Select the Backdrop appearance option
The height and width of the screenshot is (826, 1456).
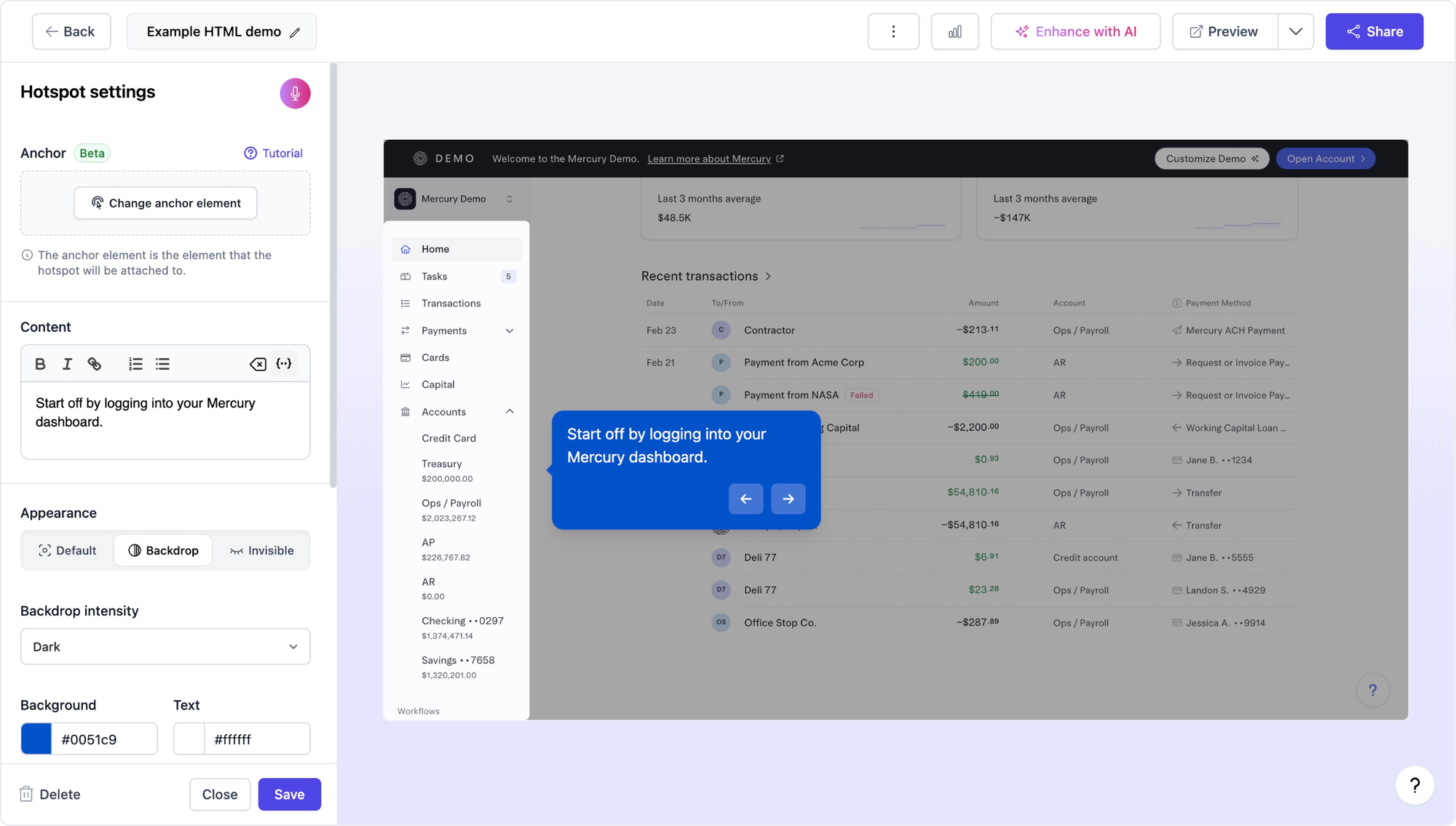163,550
